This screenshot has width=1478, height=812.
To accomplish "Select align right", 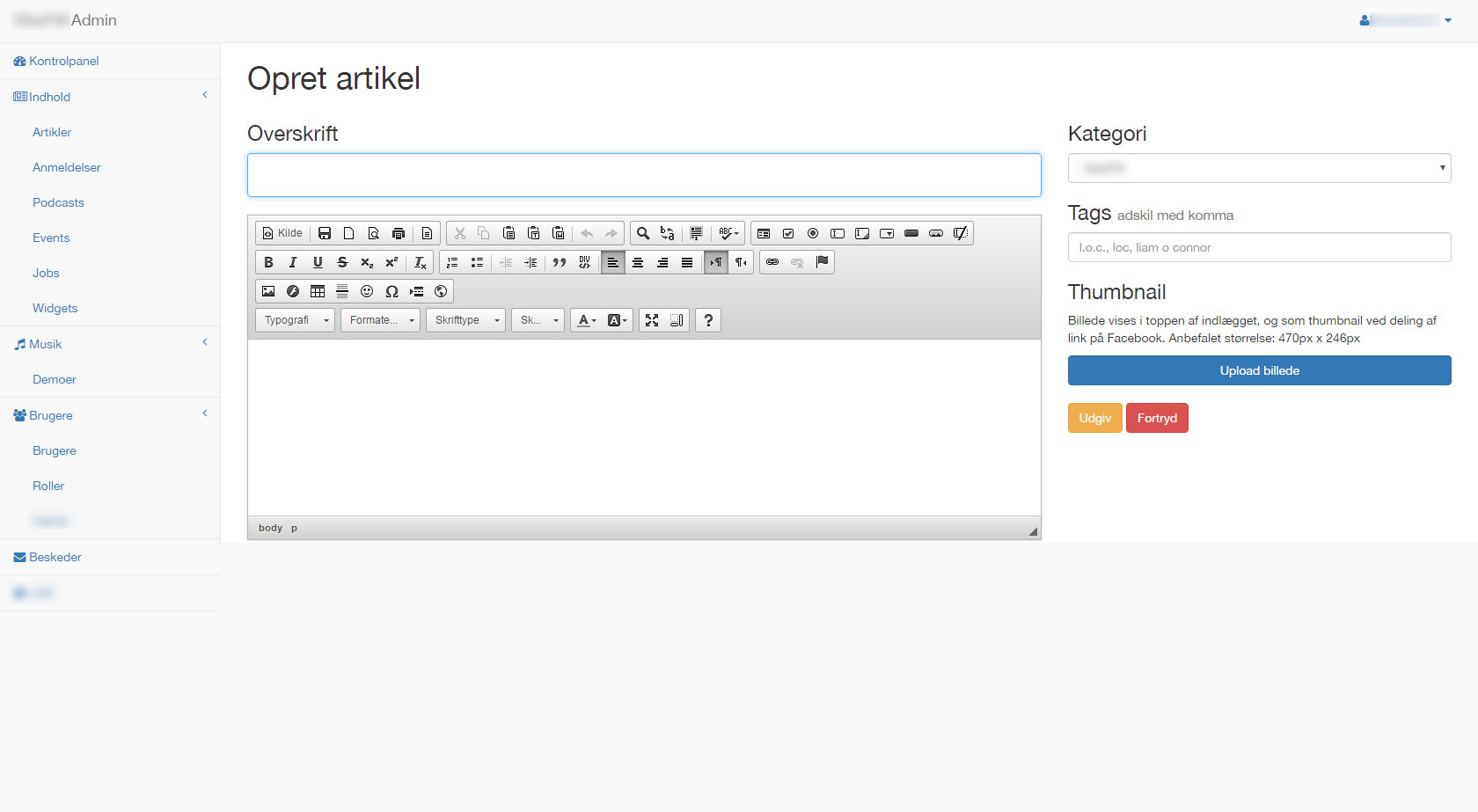I will click(662, 262).
